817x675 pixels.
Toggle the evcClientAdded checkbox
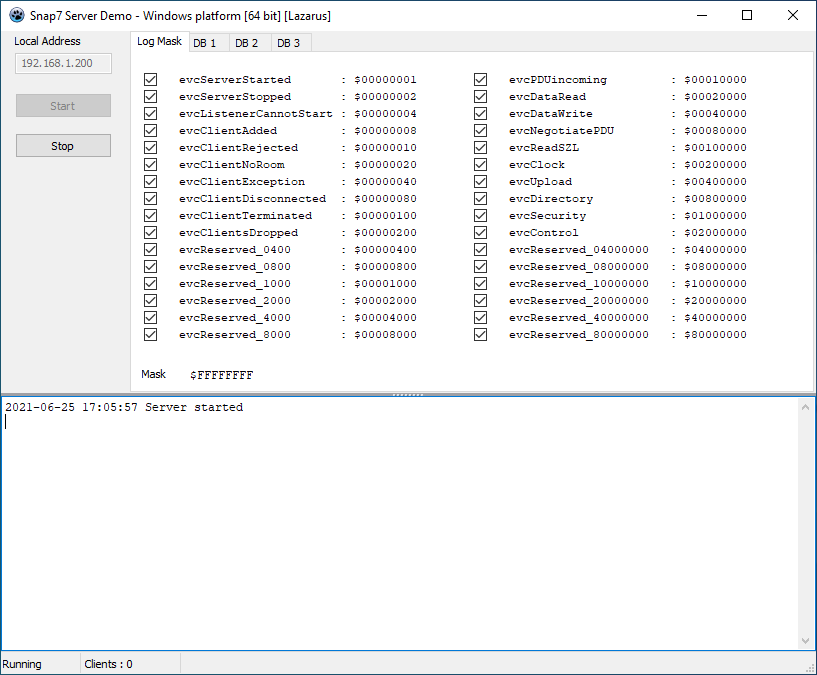(x=151, y=130)
